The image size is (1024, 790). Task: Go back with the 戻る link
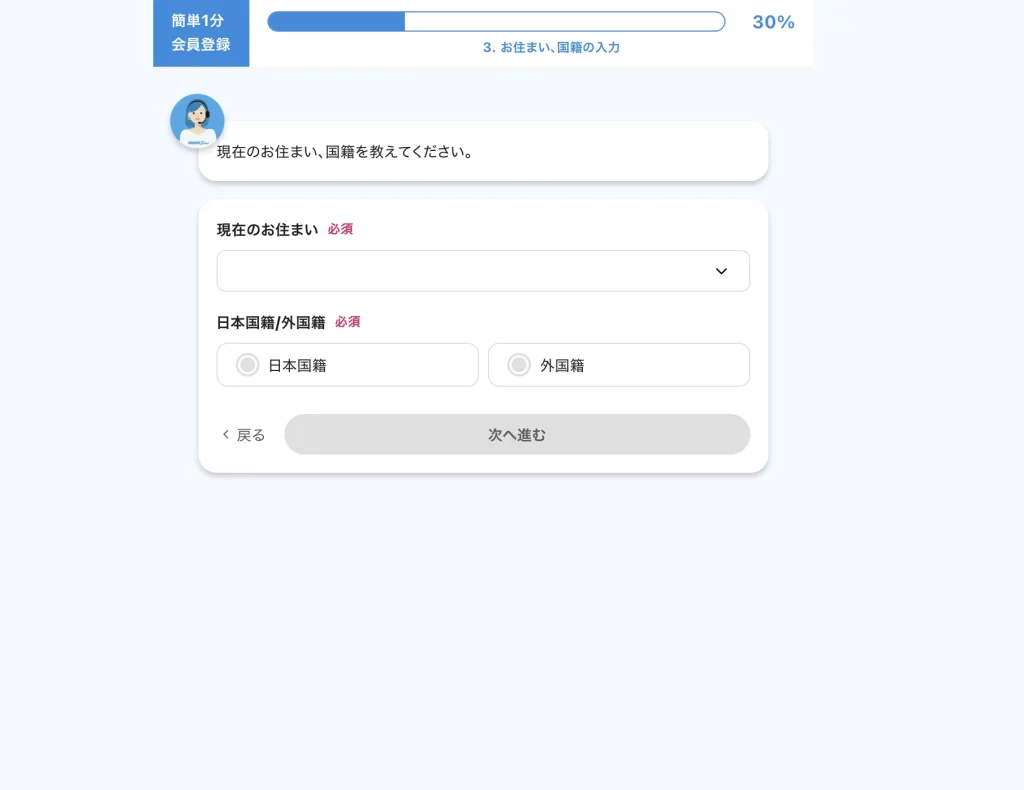pyautogui.click(x=244, y=435)
